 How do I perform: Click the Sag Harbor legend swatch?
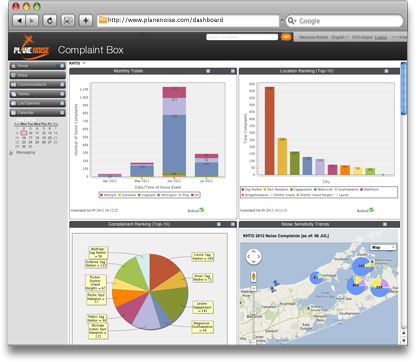point(243,189)
